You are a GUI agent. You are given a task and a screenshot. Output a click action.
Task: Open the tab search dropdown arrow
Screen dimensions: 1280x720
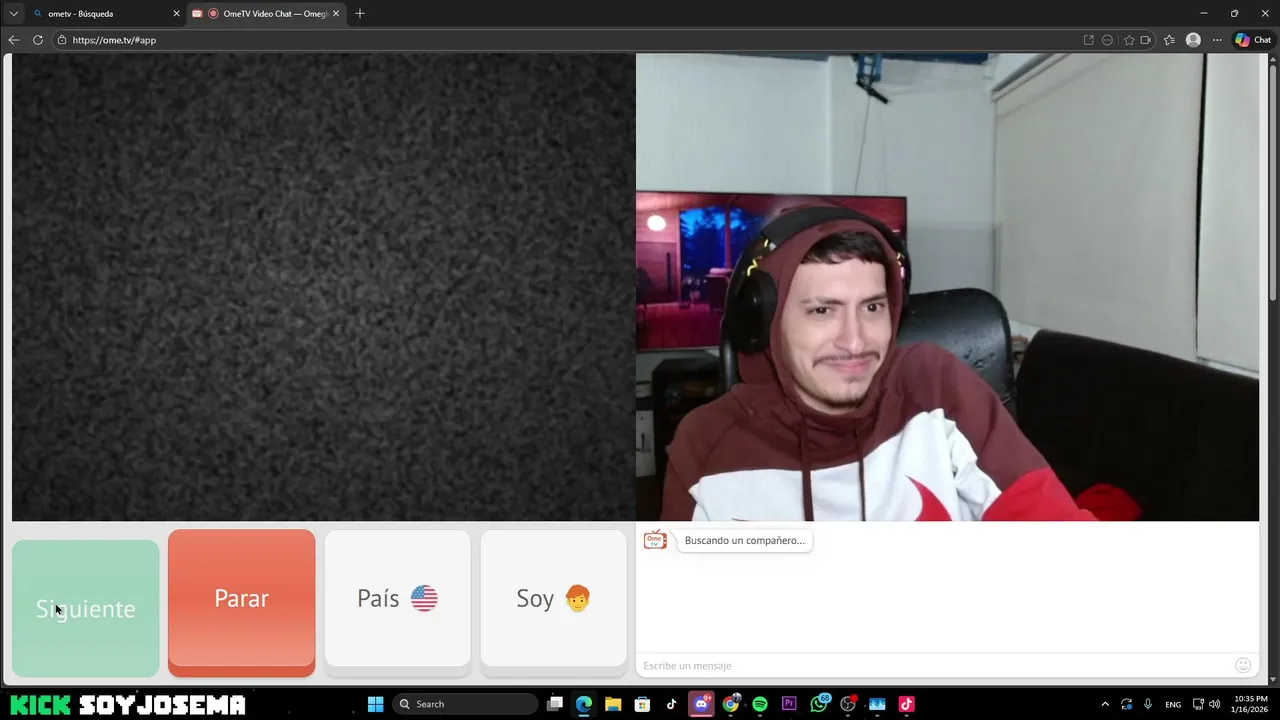(13, 14)
